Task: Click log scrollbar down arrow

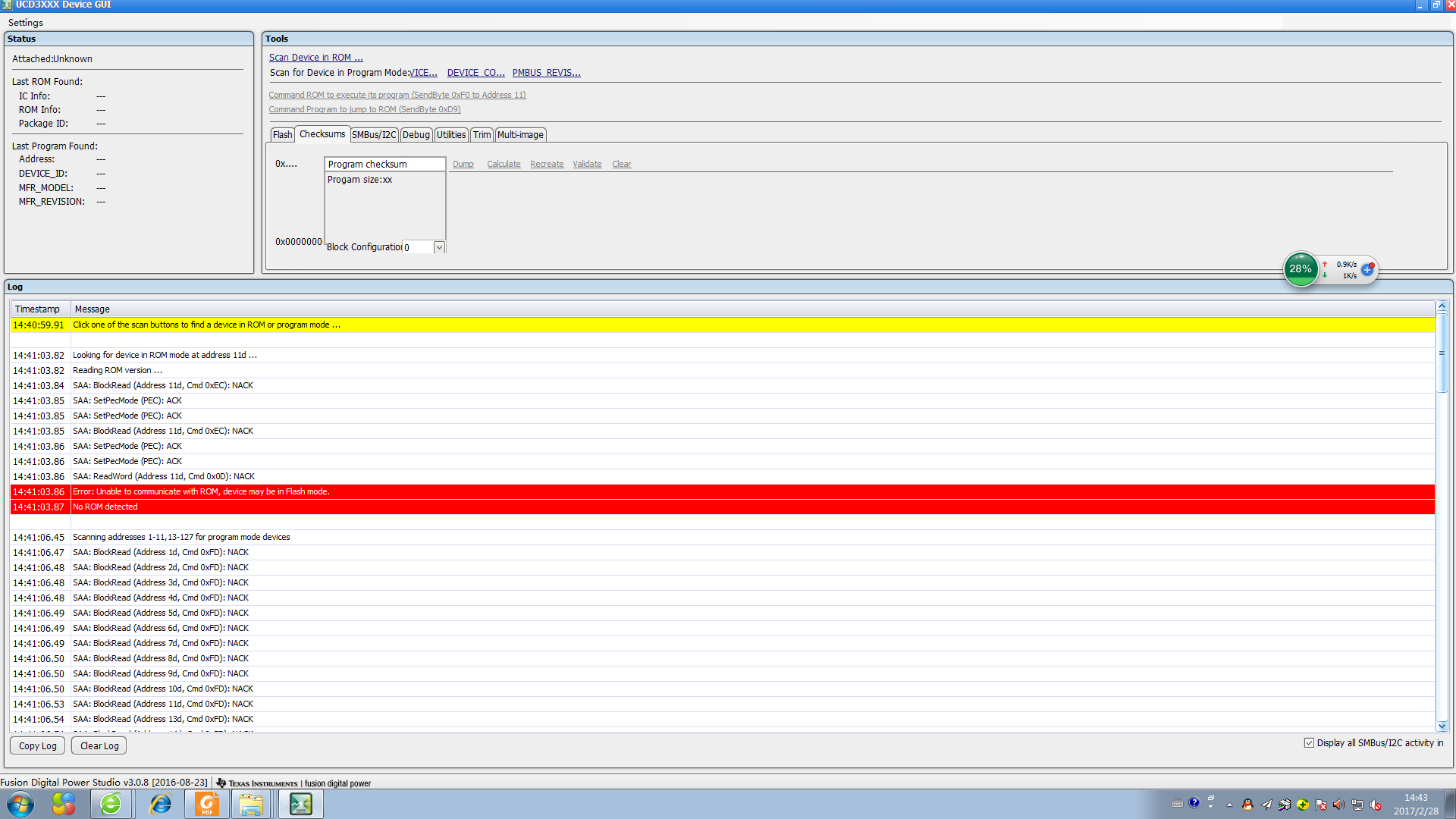Action: [1442, 726]
